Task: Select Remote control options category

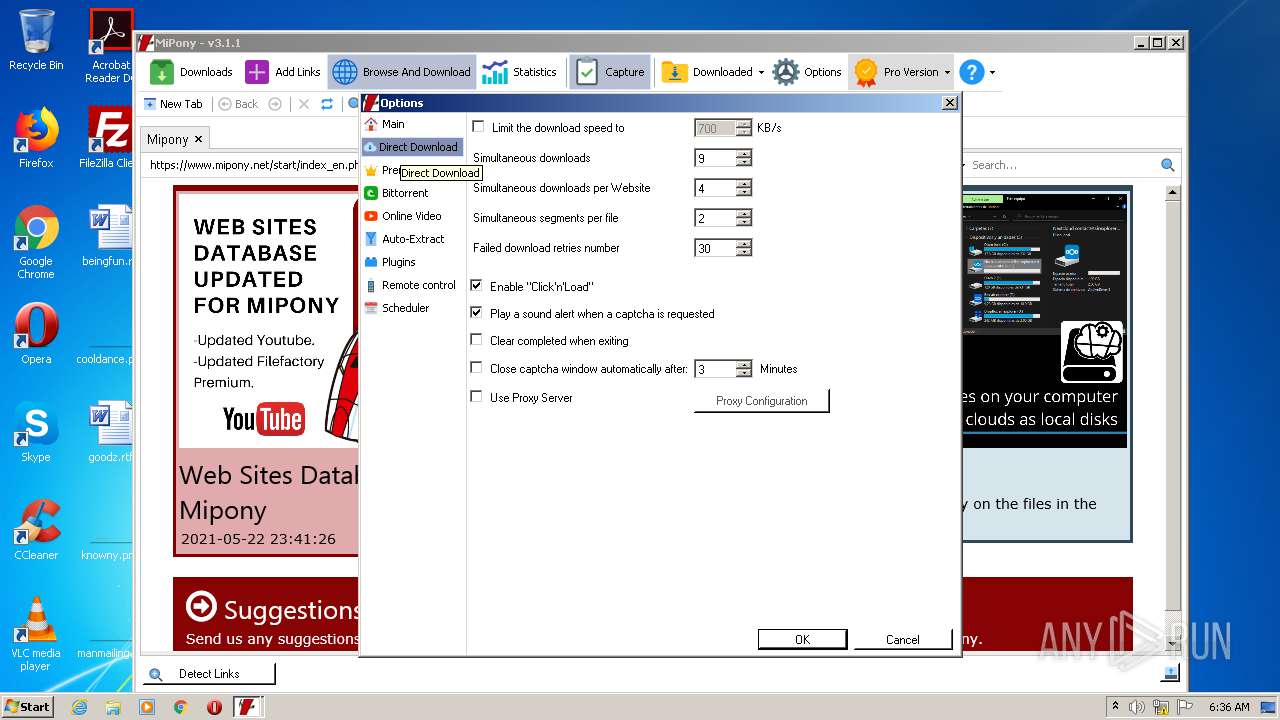Action: point(410,285)
